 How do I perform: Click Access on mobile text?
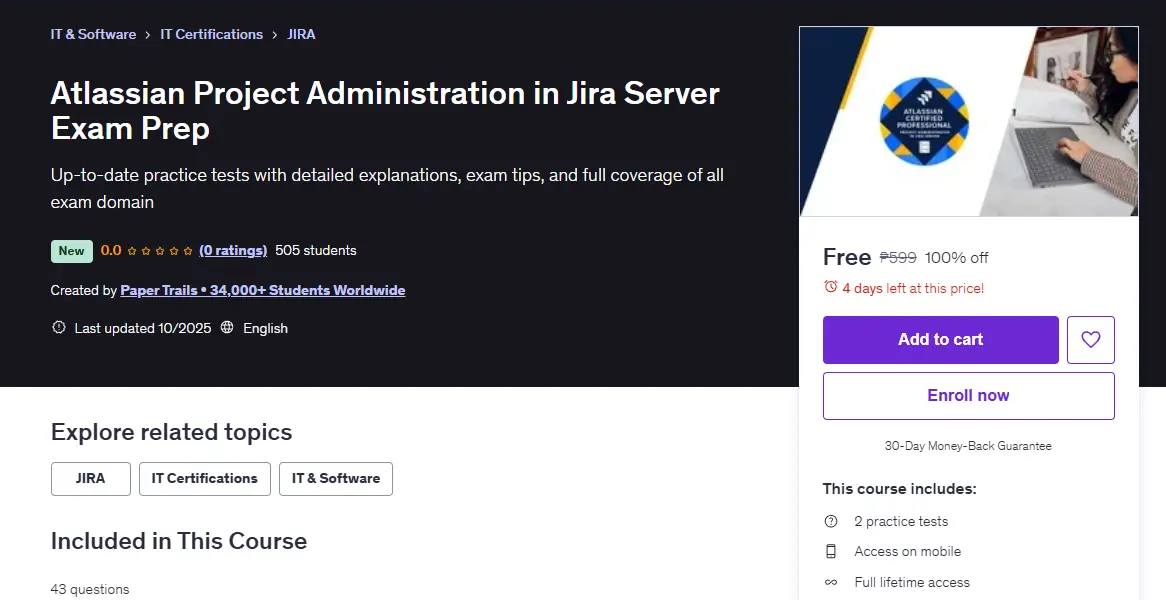click(x=907, y=552)
